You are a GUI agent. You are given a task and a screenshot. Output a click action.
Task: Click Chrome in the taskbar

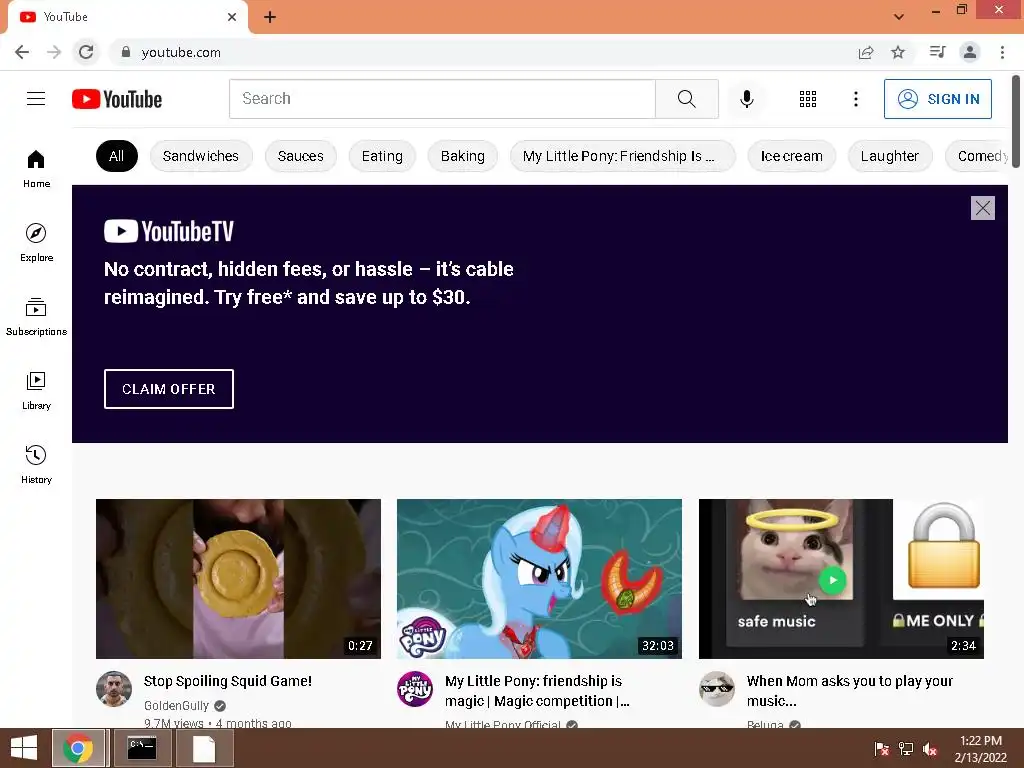[78, 748]
